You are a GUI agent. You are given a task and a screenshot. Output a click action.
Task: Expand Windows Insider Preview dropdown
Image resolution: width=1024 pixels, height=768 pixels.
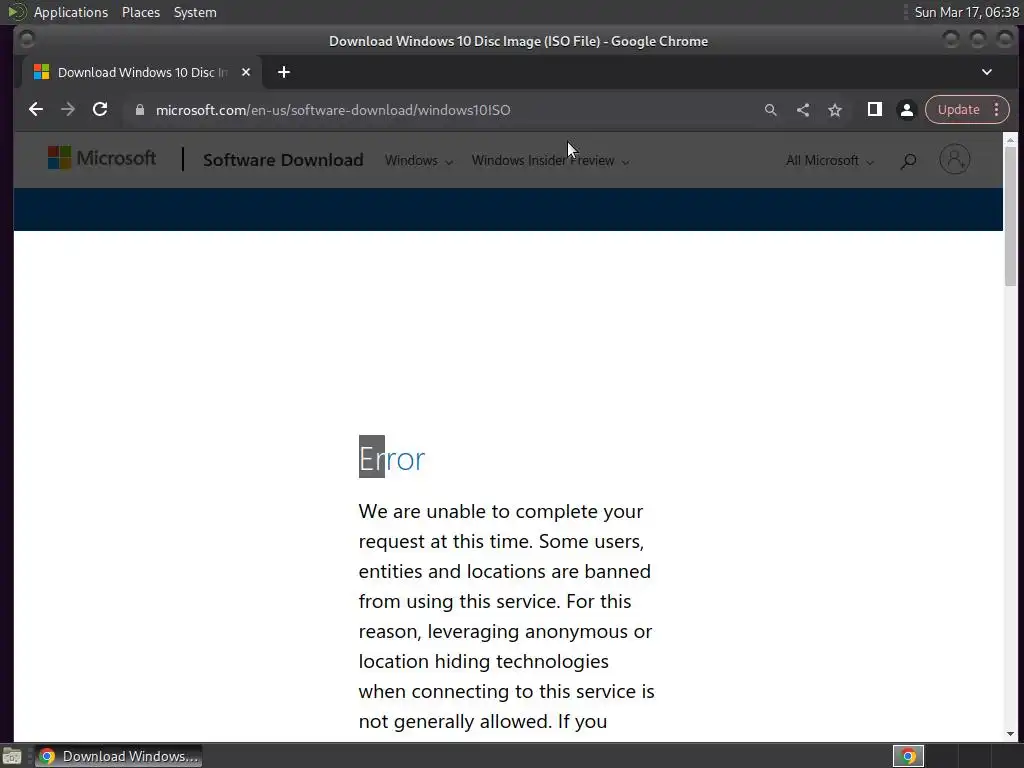[x=550, y=161]
